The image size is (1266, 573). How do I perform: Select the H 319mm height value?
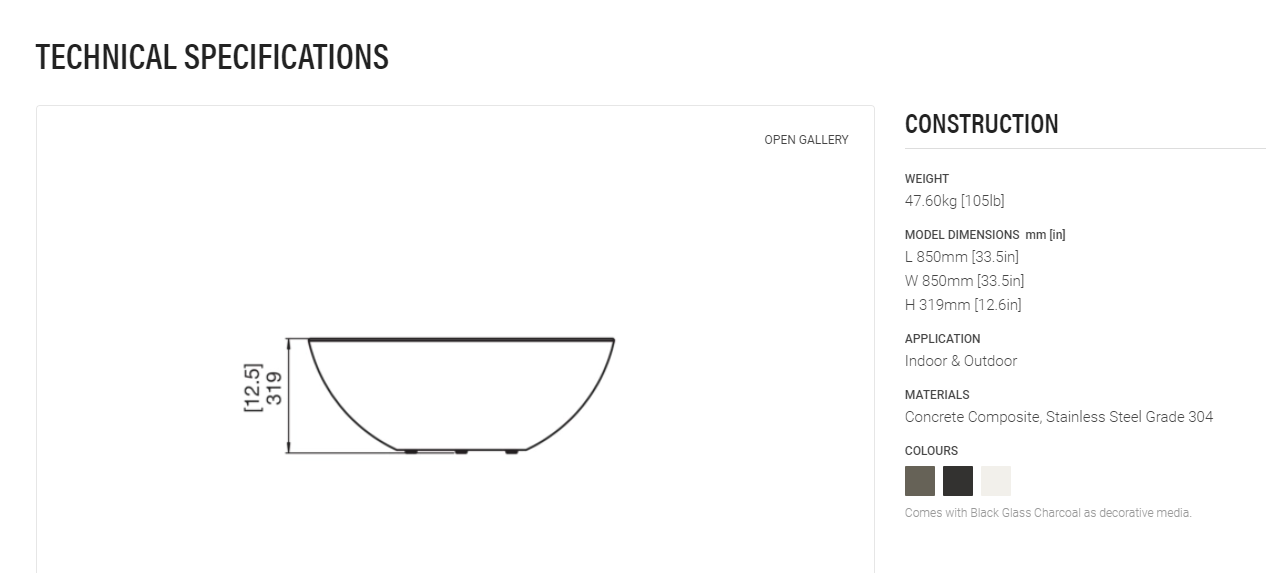pyautogui.click(x=963, y=305)
